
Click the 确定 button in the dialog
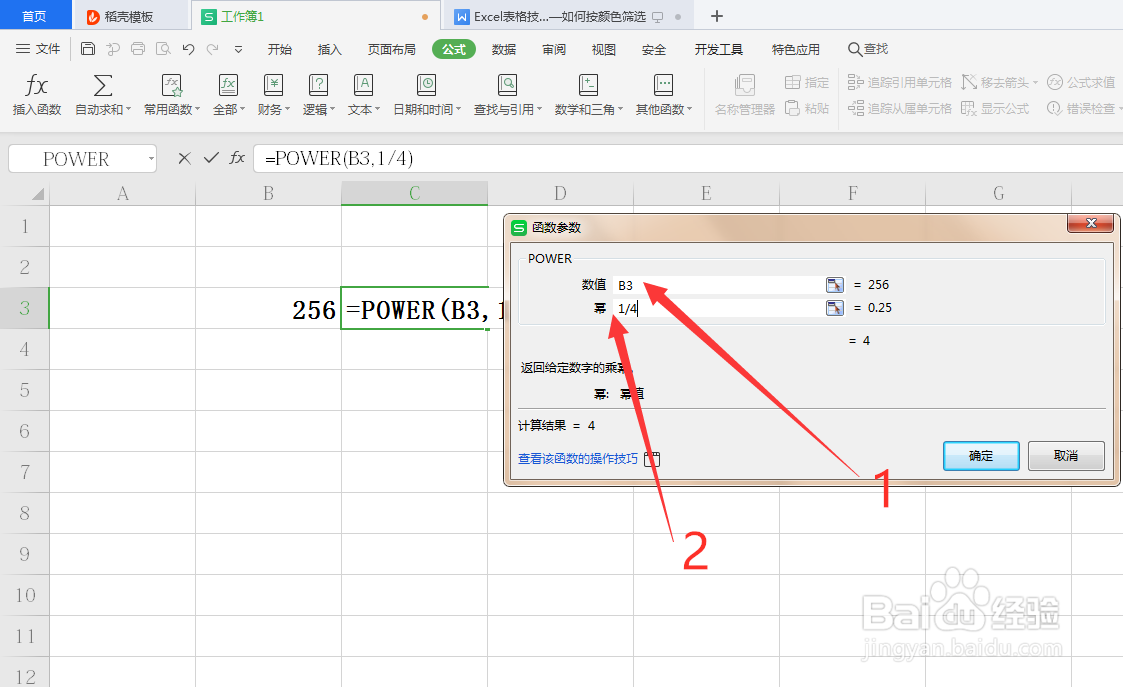click(x=981, y=456)
